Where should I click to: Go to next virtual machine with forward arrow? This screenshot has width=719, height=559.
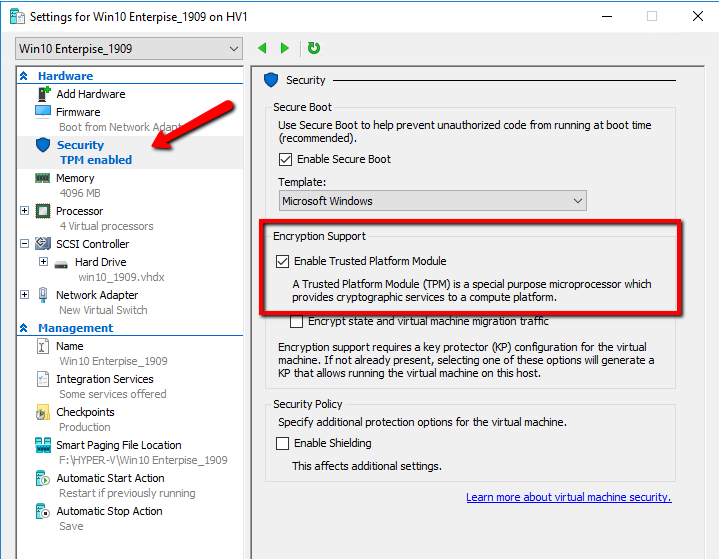click(x=285, y=48)
